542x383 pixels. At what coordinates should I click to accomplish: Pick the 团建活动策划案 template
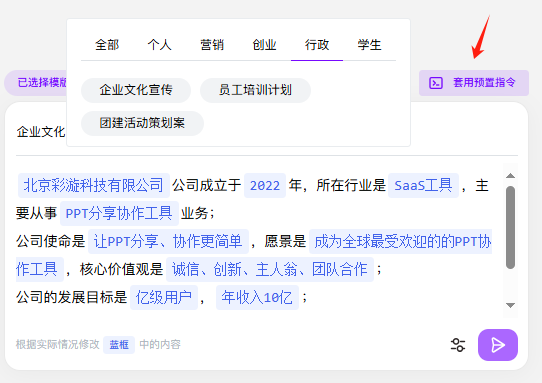point(142,123)
